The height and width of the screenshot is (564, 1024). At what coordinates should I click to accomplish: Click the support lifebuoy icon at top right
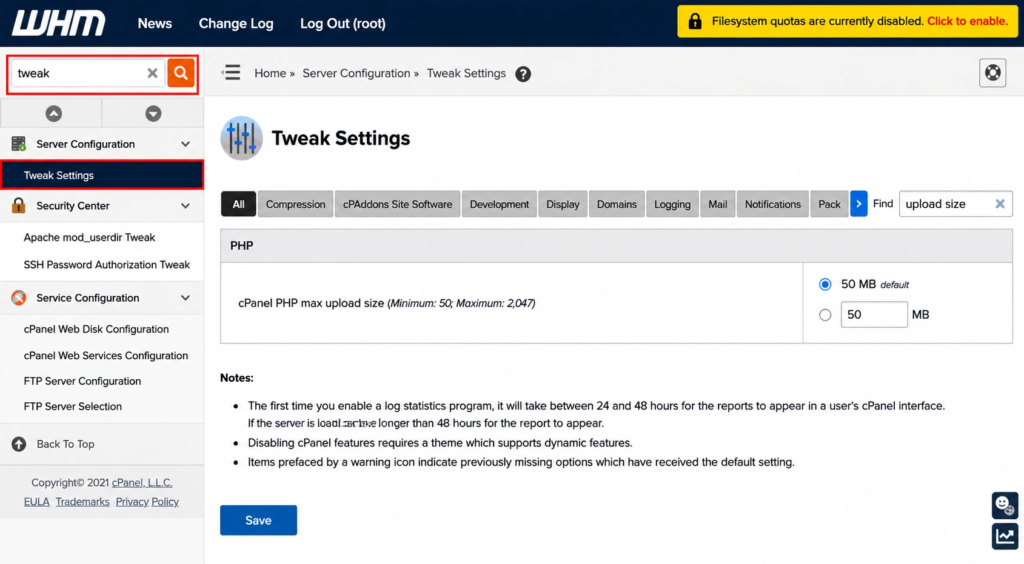(x=993, y=72)
